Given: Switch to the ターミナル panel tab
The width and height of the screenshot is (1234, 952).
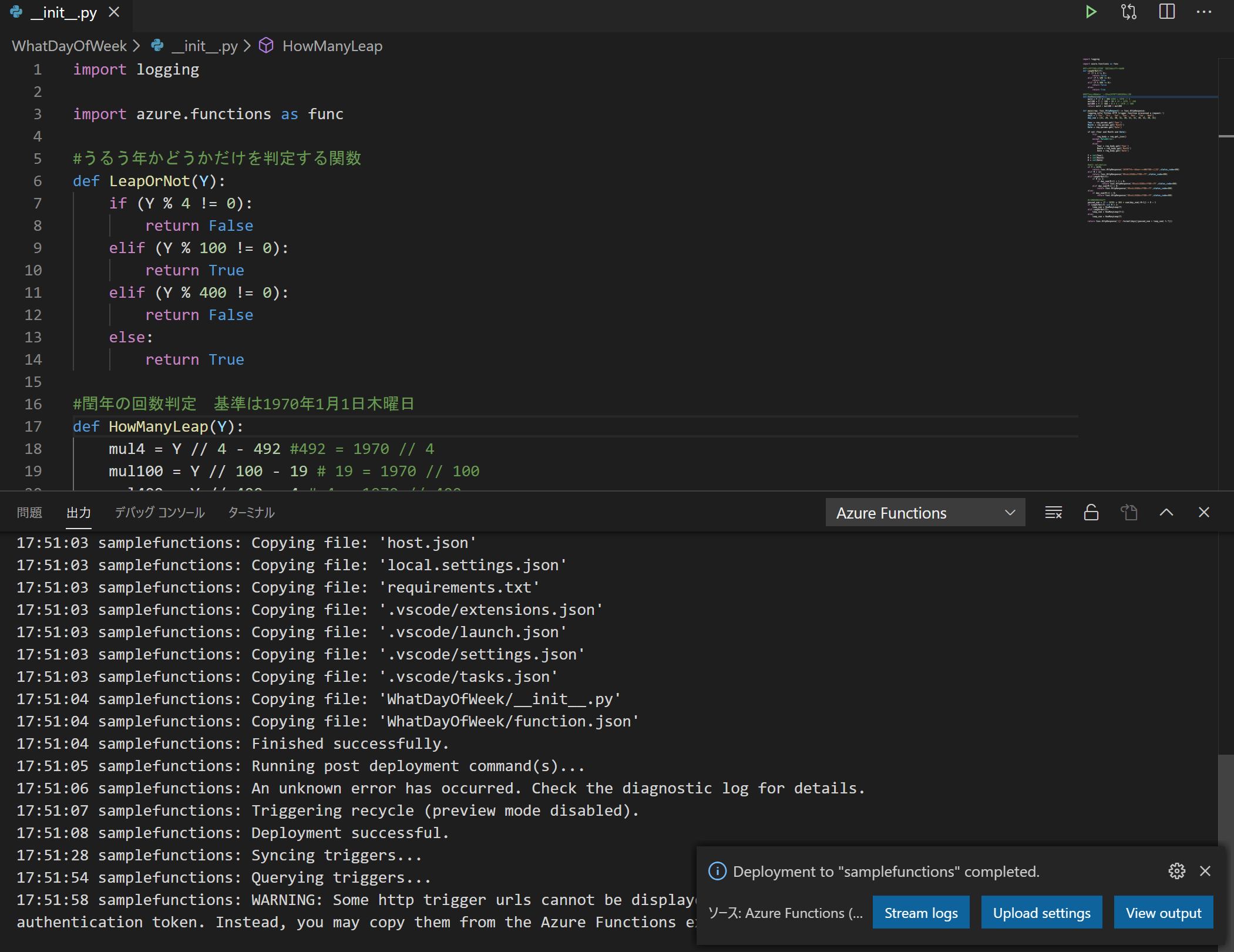Looking at the screenshot, I should 251,513.
